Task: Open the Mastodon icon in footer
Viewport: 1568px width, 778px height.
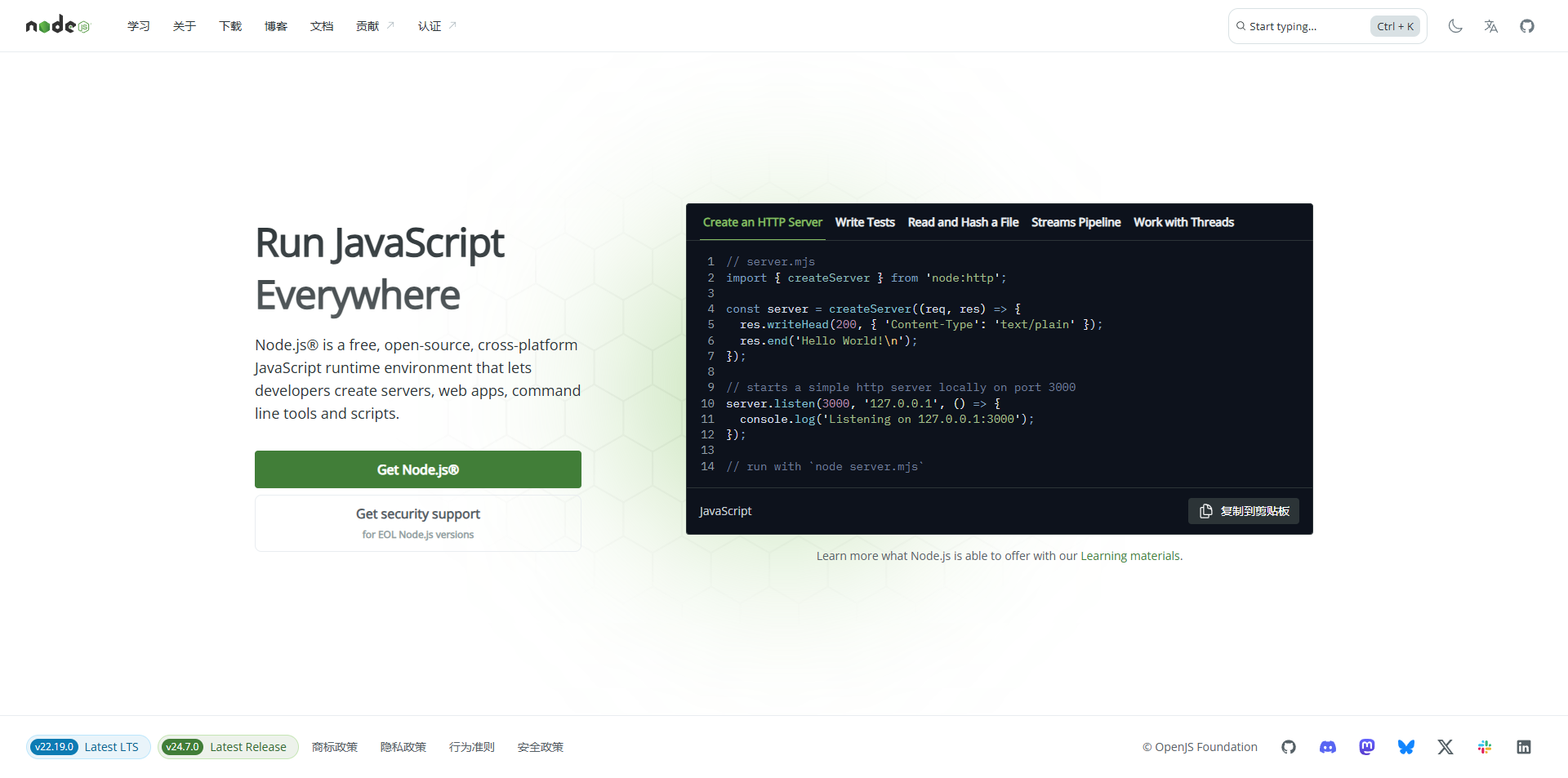Action: 1367,747
